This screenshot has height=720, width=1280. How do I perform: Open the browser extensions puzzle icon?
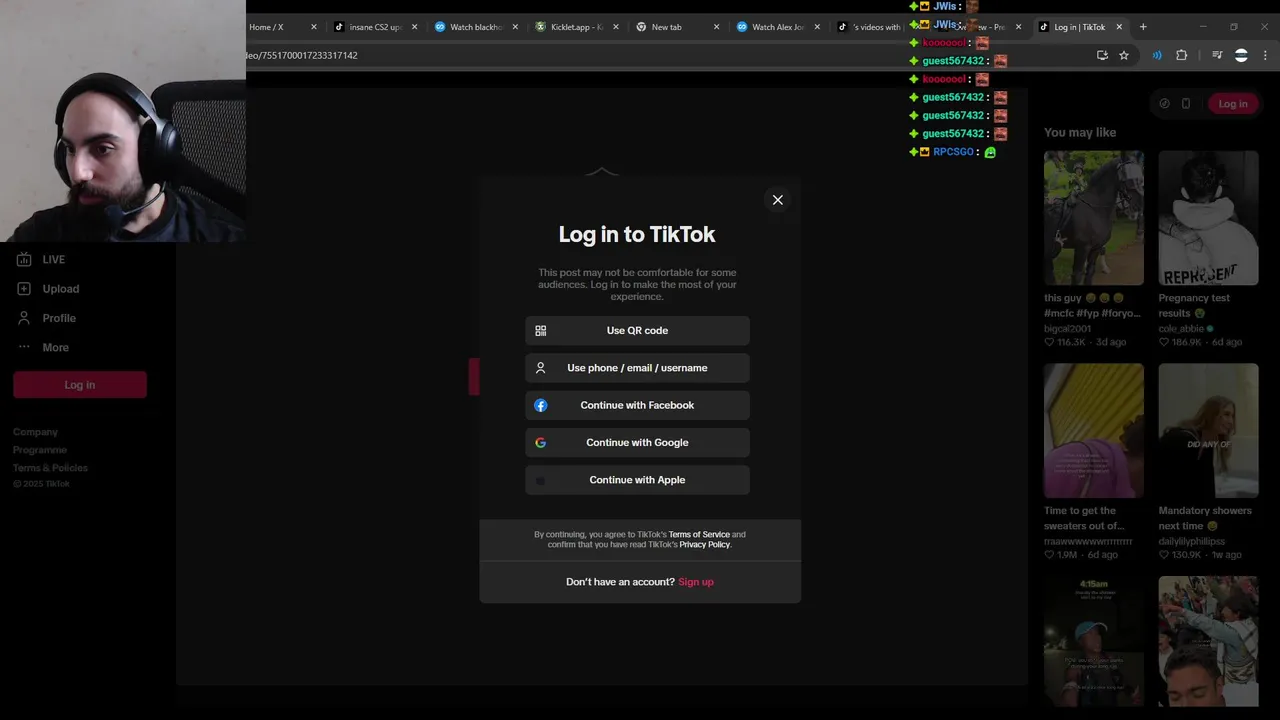(1182, 56)
